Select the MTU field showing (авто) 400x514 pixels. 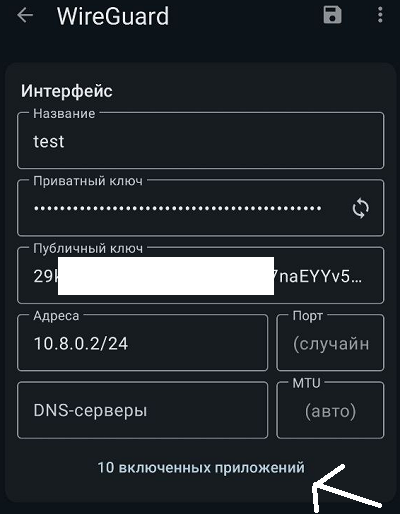[330, 410]
